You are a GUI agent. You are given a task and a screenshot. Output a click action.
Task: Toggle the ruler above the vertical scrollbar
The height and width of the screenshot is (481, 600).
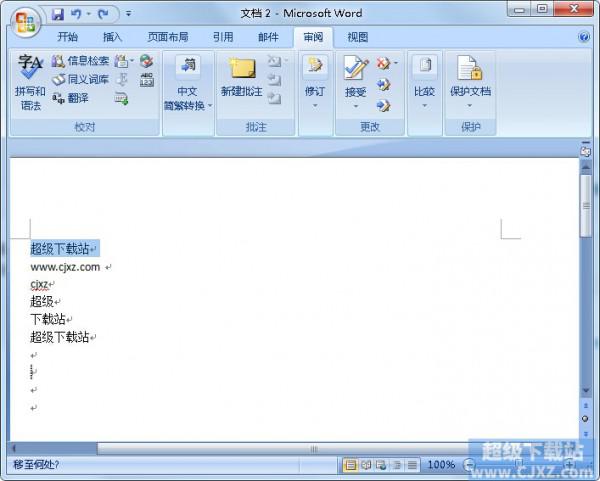coord(585,151)
